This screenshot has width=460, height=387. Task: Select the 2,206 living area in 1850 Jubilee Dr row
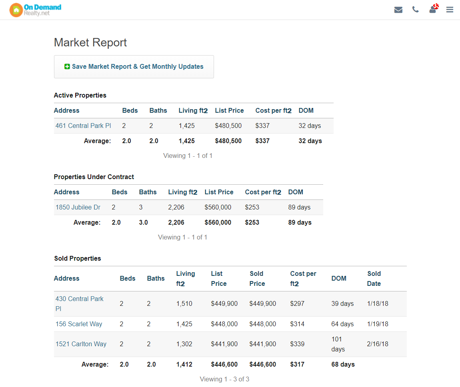pos(176,207)
